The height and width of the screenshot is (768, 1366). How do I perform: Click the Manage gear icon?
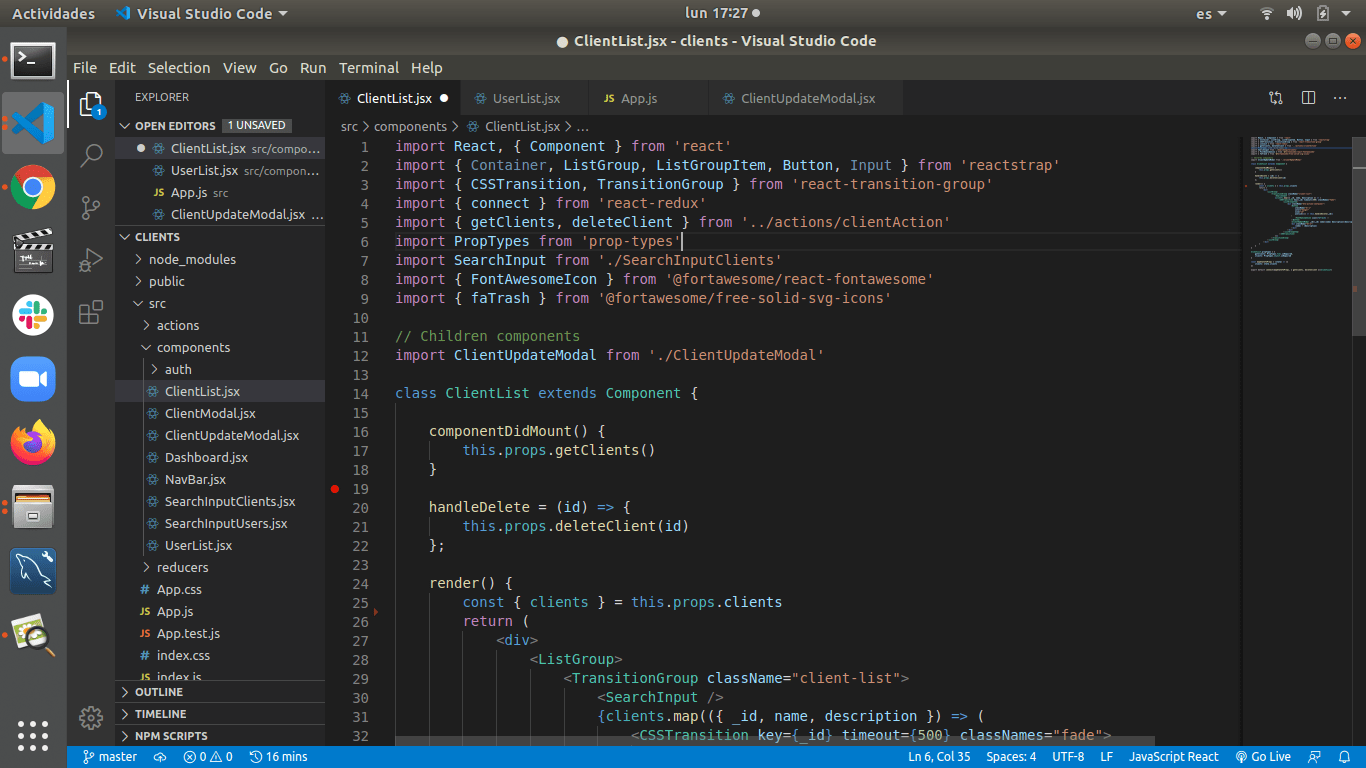tap(91, 717)
